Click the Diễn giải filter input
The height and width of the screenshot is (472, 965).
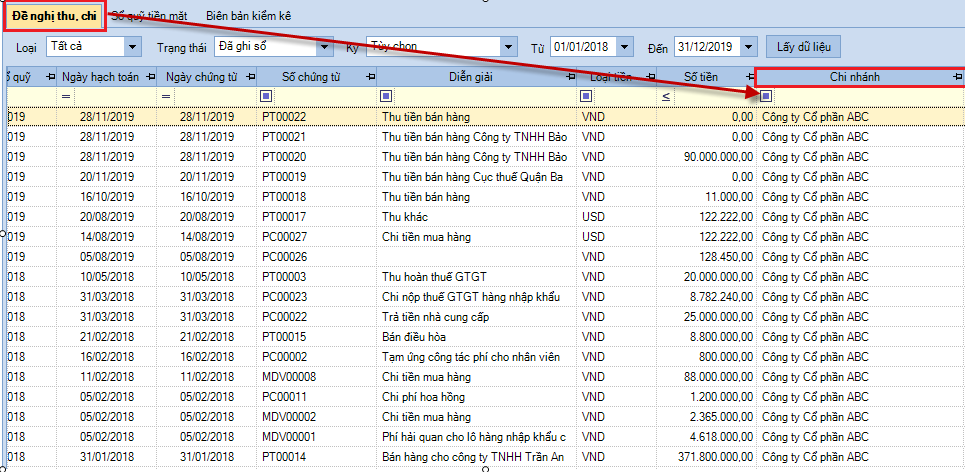click(x=484, y=97)
